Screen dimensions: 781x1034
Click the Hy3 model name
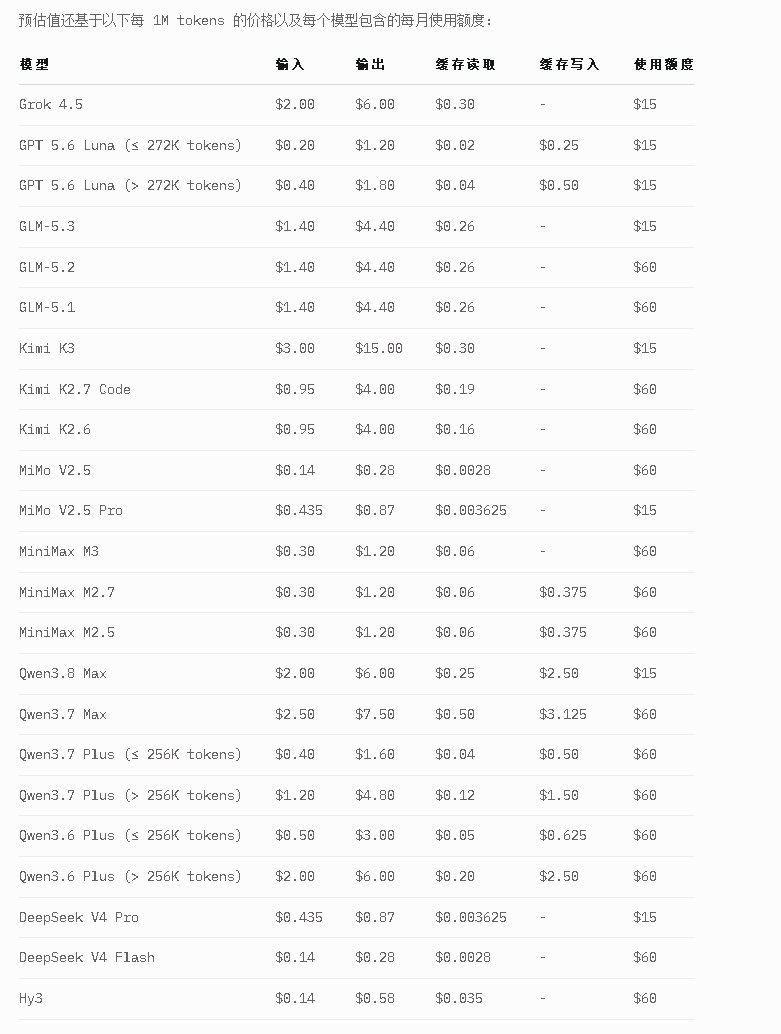point(31,998)
